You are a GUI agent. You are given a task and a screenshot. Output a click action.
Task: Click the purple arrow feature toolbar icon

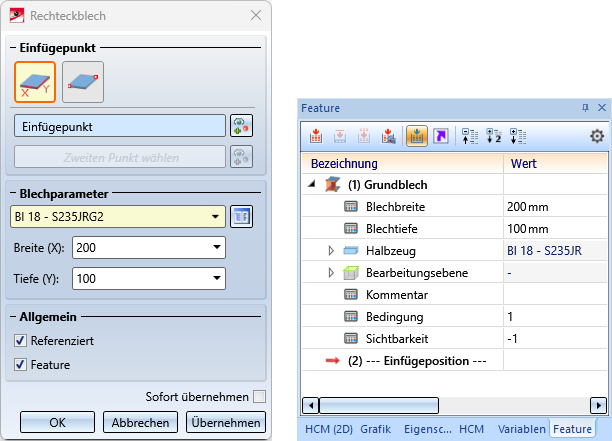(x=441, y=136)
